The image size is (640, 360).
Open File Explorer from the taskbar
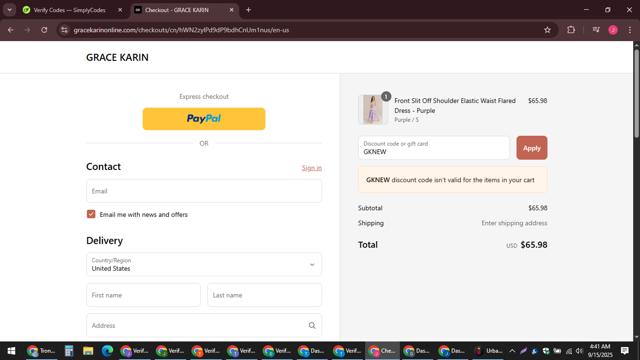(x=88, y=351)
